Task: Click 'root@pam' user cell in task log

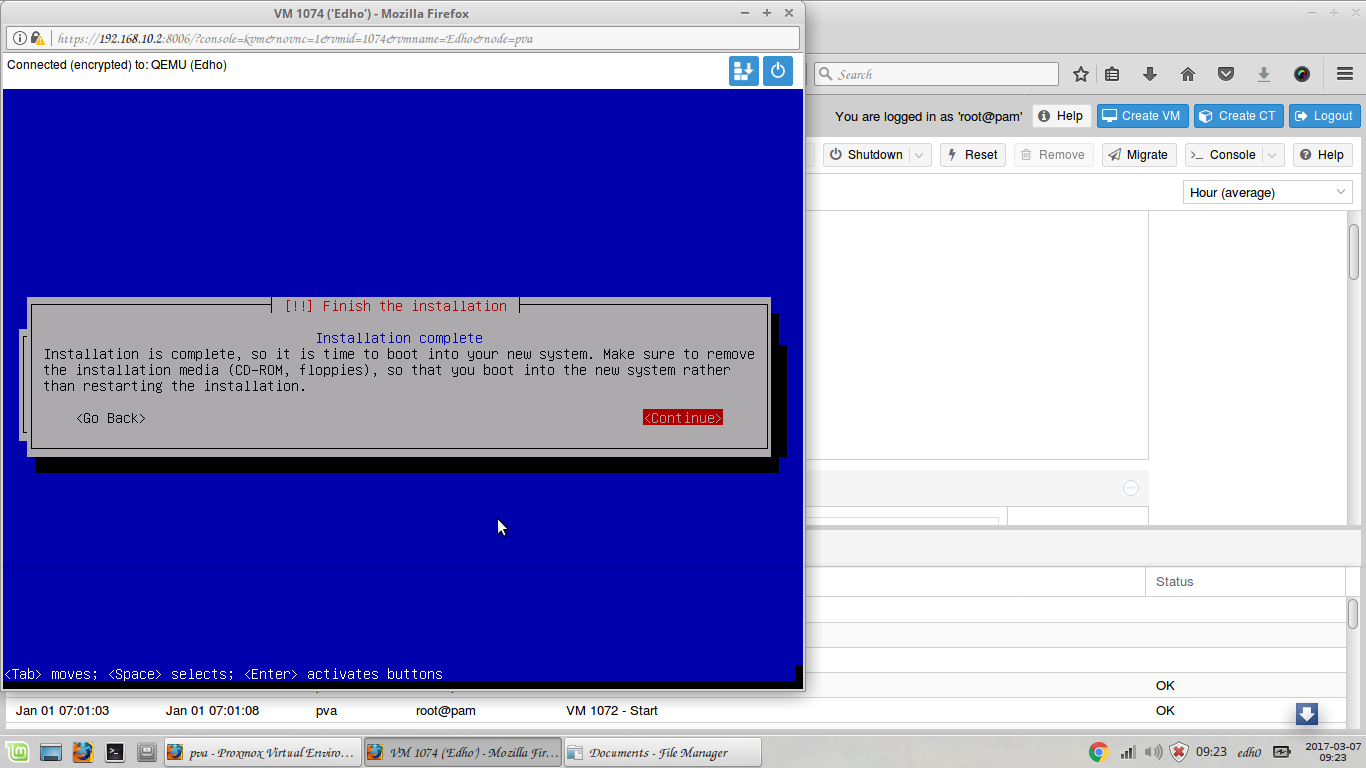Action: click(446, 711)
